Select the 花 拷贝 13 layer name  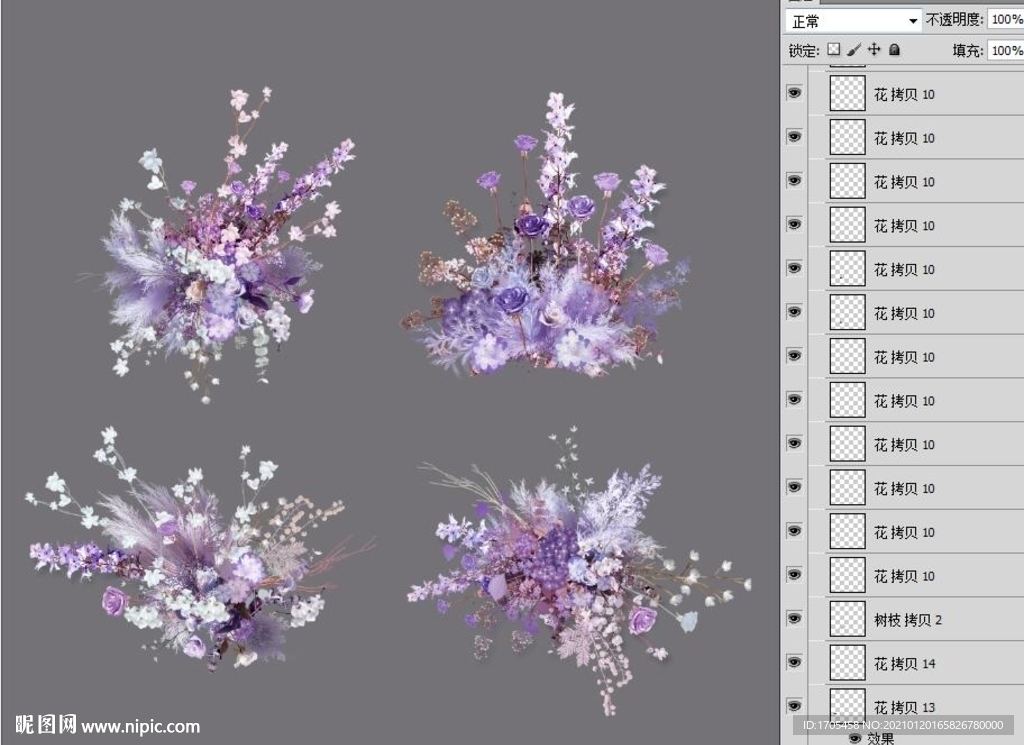click(904, 707)
